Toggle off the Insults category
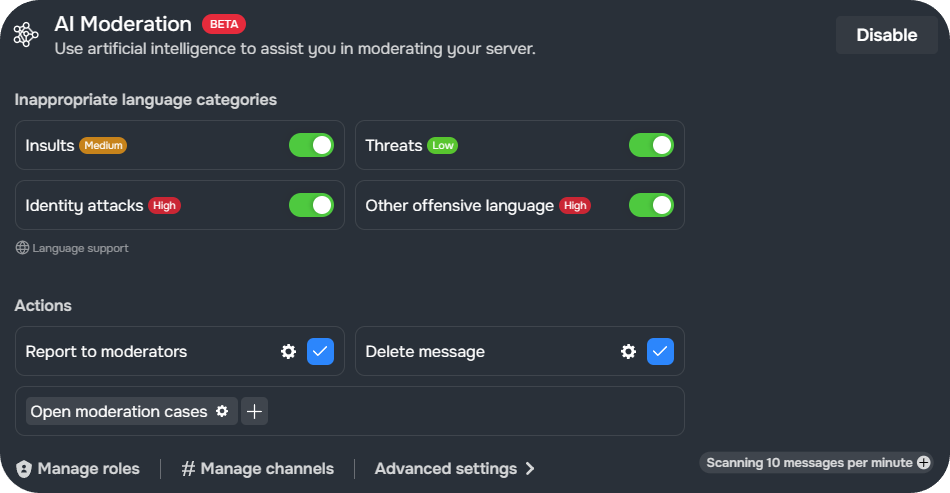This screenshot has width=950, height=493. [311, 145]
